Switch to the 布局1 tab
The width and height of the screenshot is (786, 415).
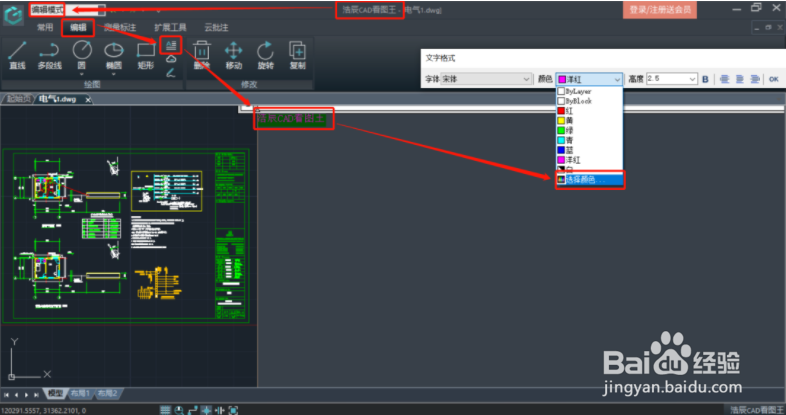coord(80,394)
